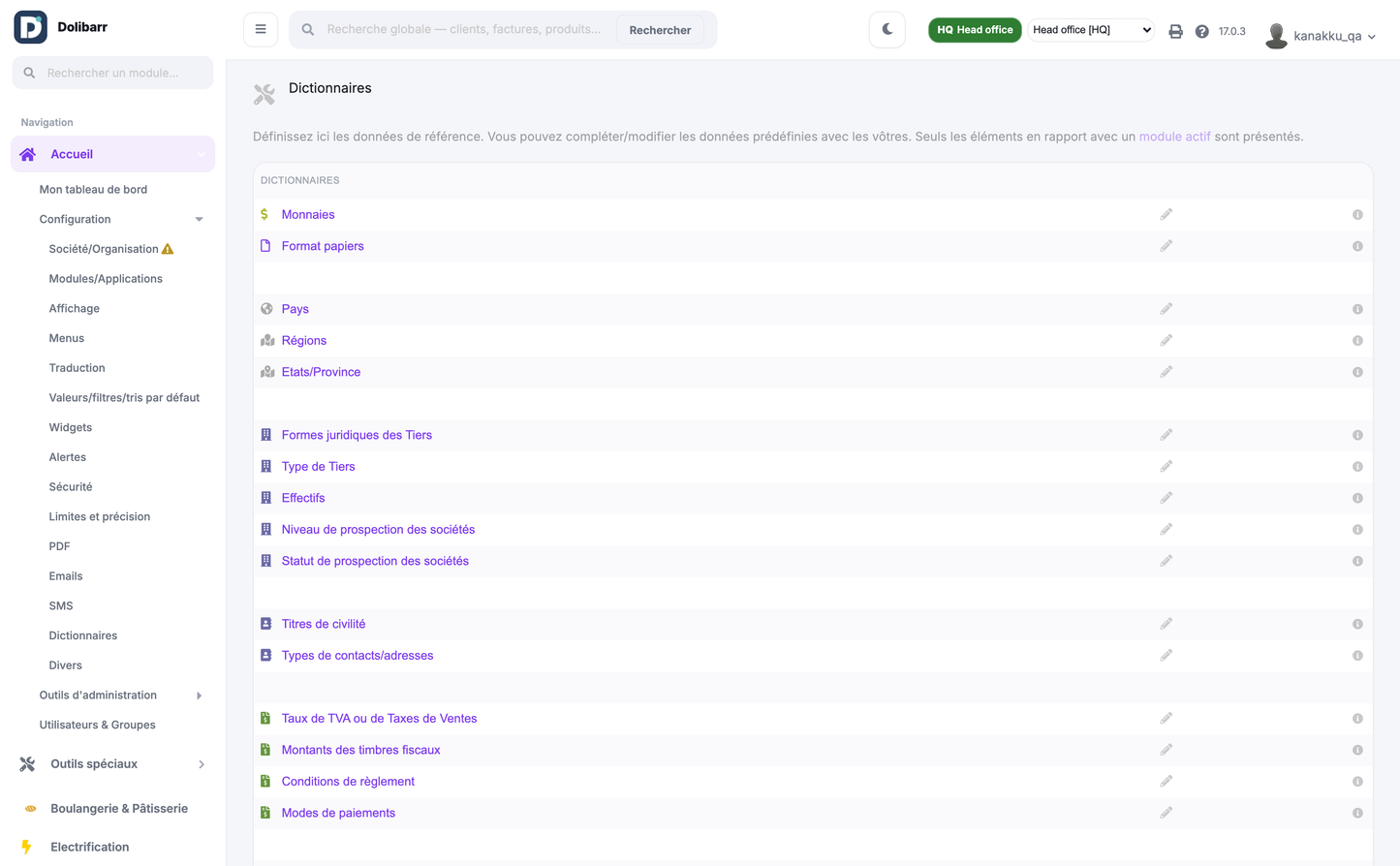The height and width of the screenshot is (866, 1400).
Task: Open the Head office [HQ] entity selector
Action: (1091, 30)
